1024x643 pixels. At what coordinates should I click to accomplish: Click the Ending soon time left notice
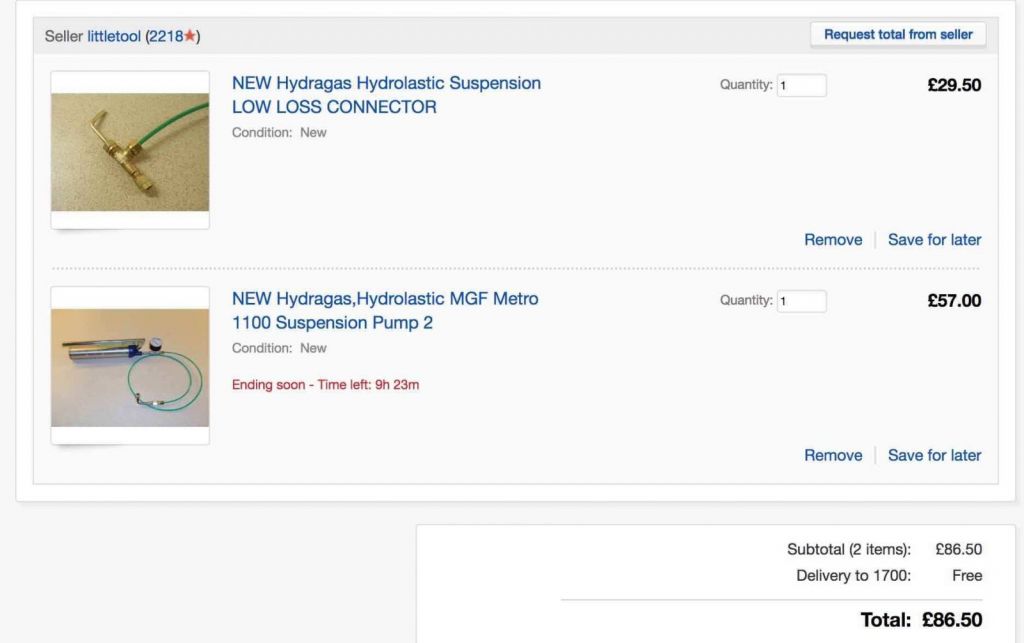click(325, 385)
